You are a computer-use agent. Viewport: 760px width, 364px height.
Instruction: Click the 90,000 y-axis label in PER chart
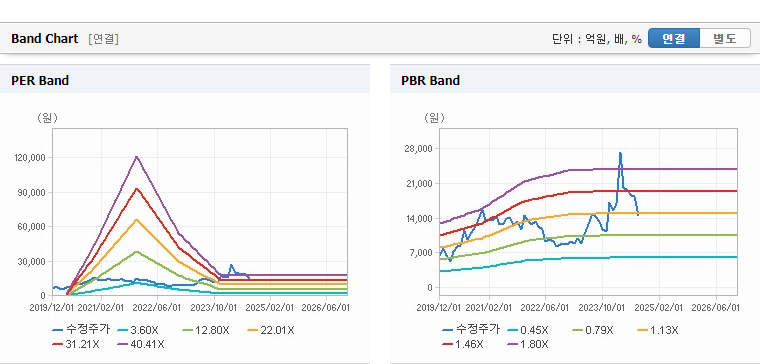point(32,192)
